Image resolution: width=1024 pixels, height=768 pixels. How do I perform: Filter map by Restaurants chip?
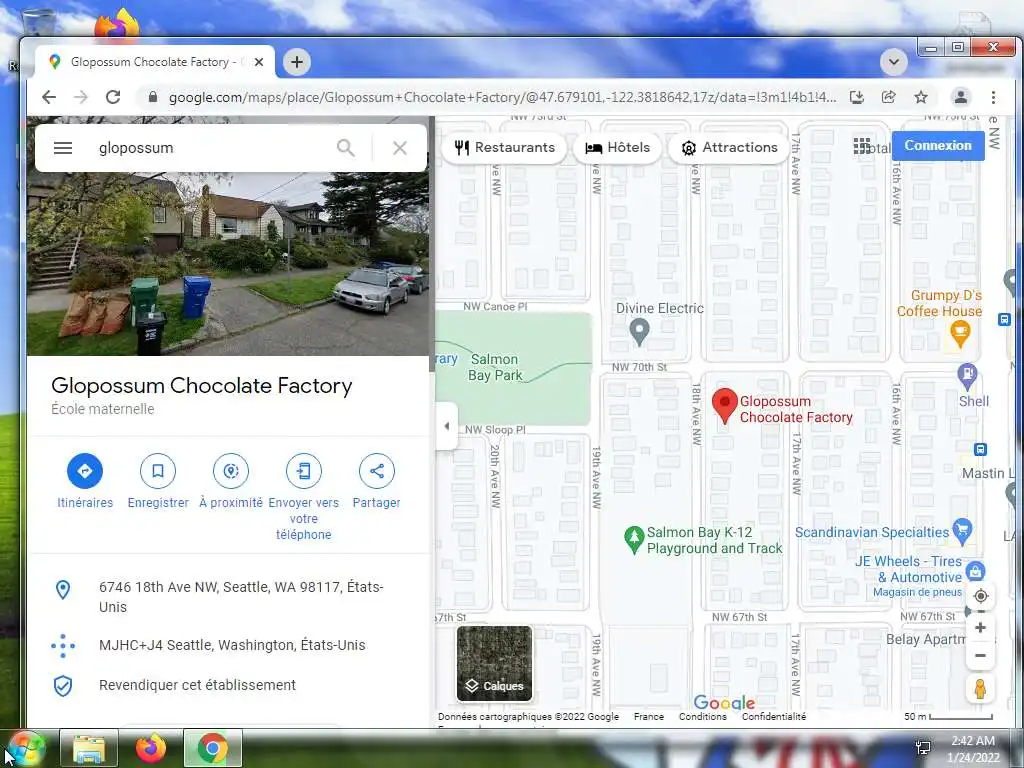pyautogui.click(x=504, y=148)
